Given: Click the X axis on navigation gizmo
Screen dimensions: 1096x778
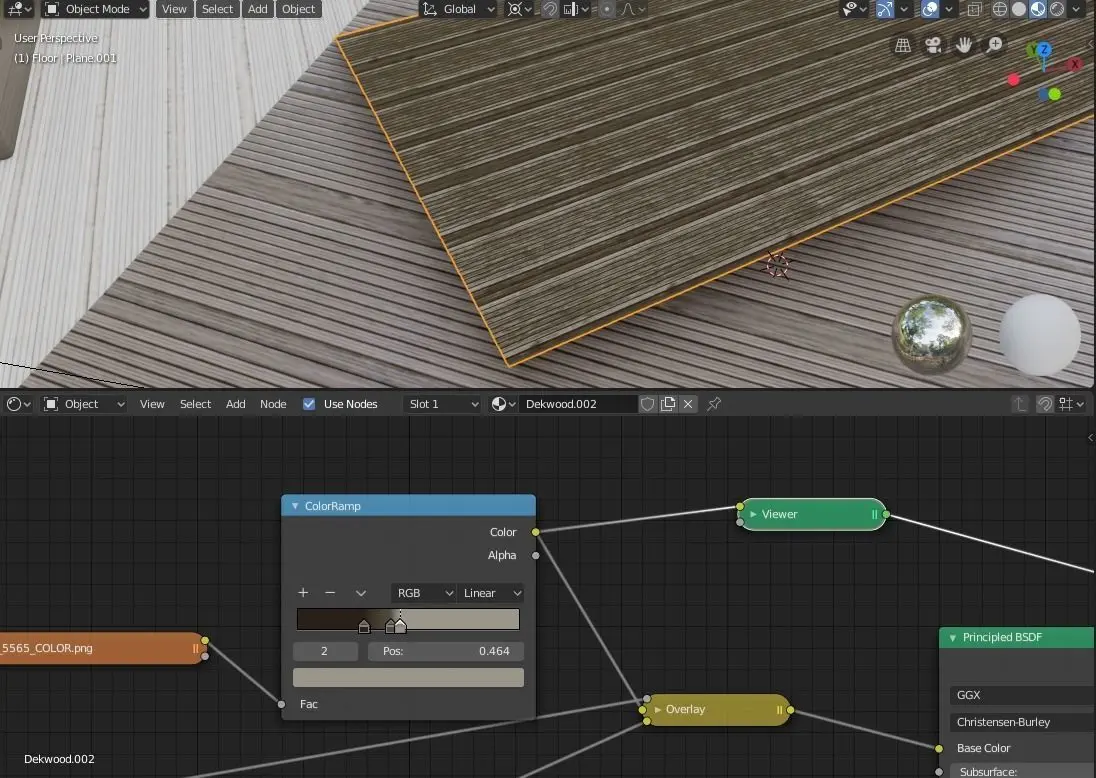Looking at the screenshot, I should pos(1076,64).
